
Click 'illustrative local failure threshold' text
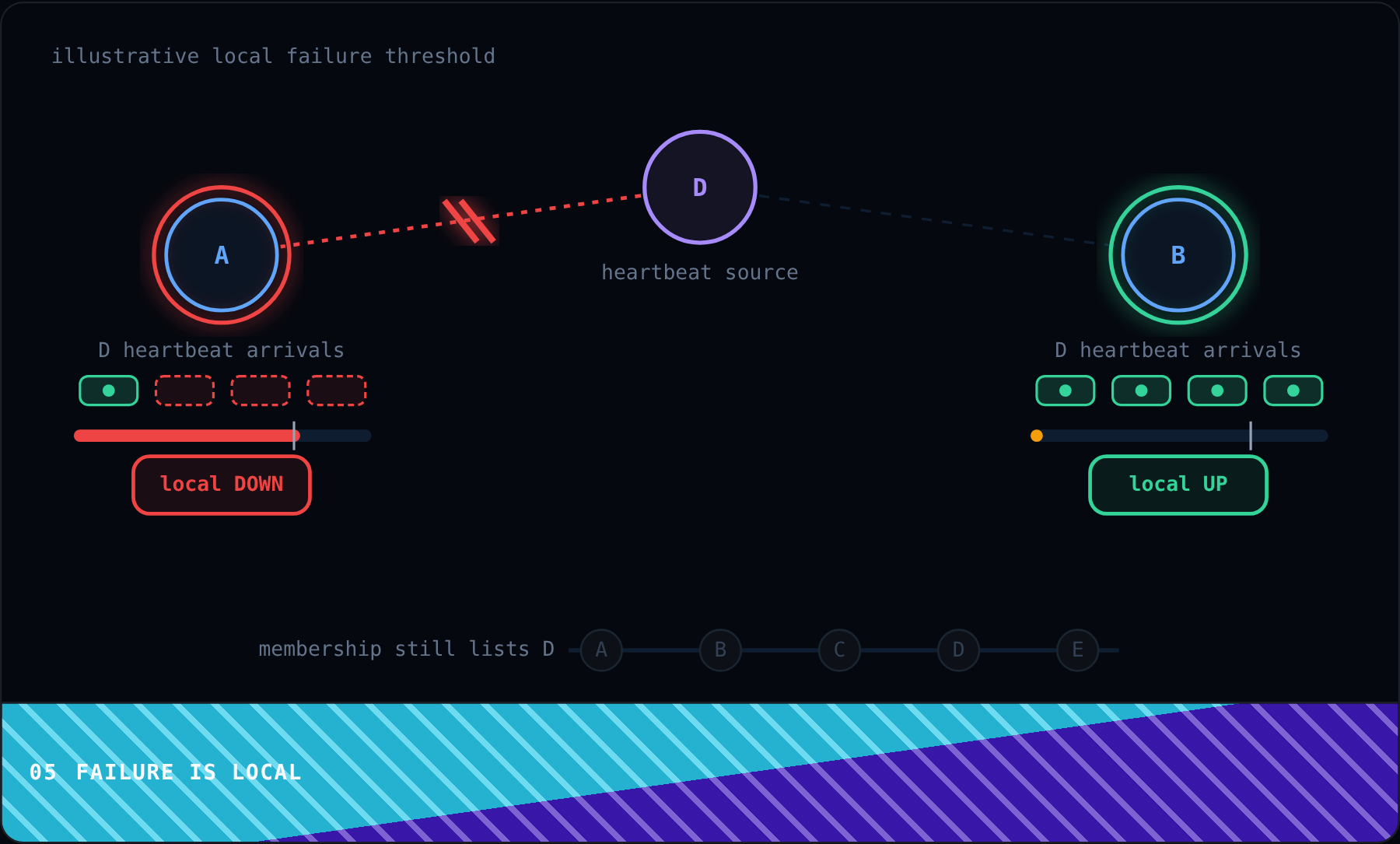pyautogui.click(x=273, y=56)
